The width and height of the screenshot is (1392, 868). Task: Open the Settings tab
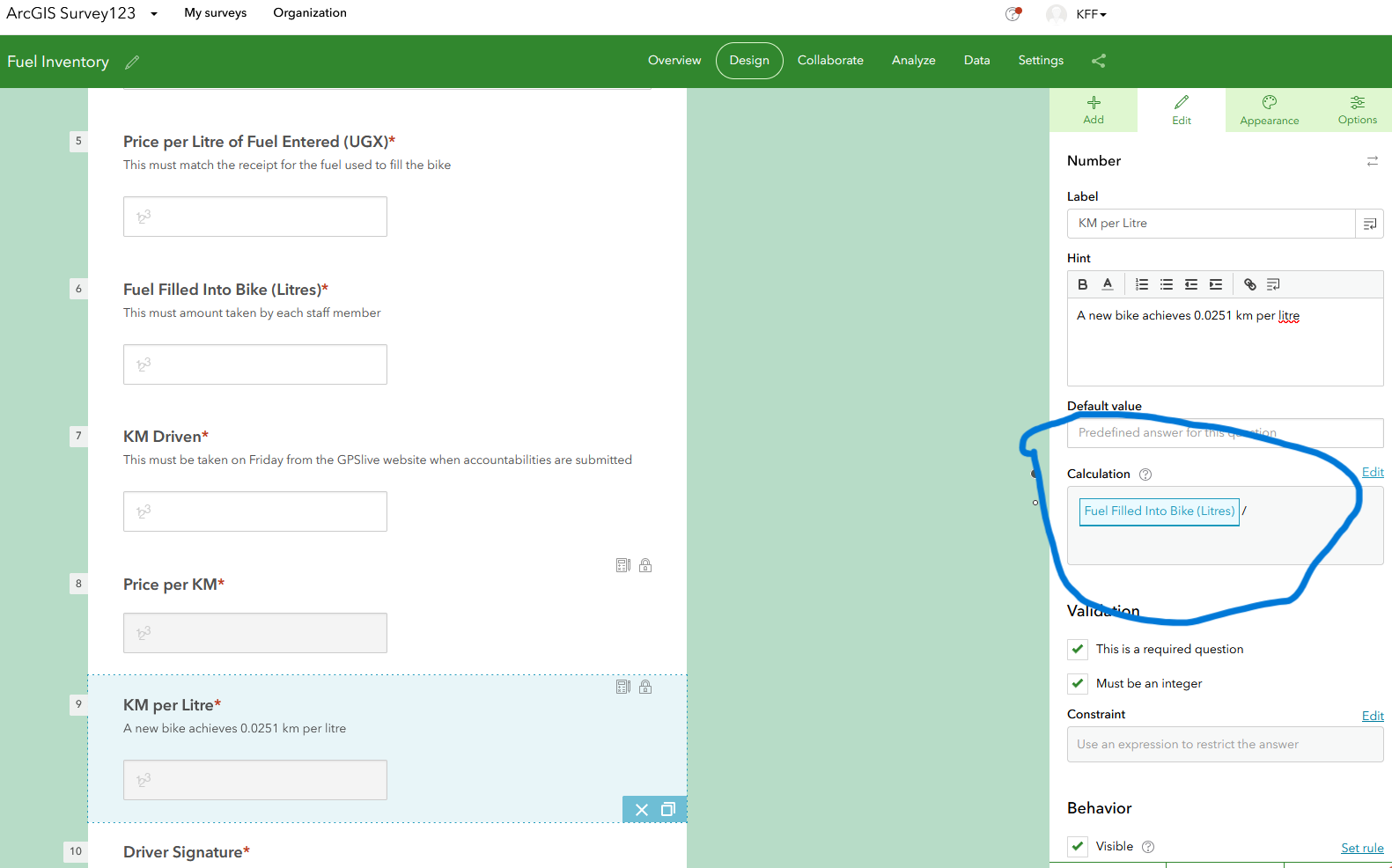coord(1041,61)
